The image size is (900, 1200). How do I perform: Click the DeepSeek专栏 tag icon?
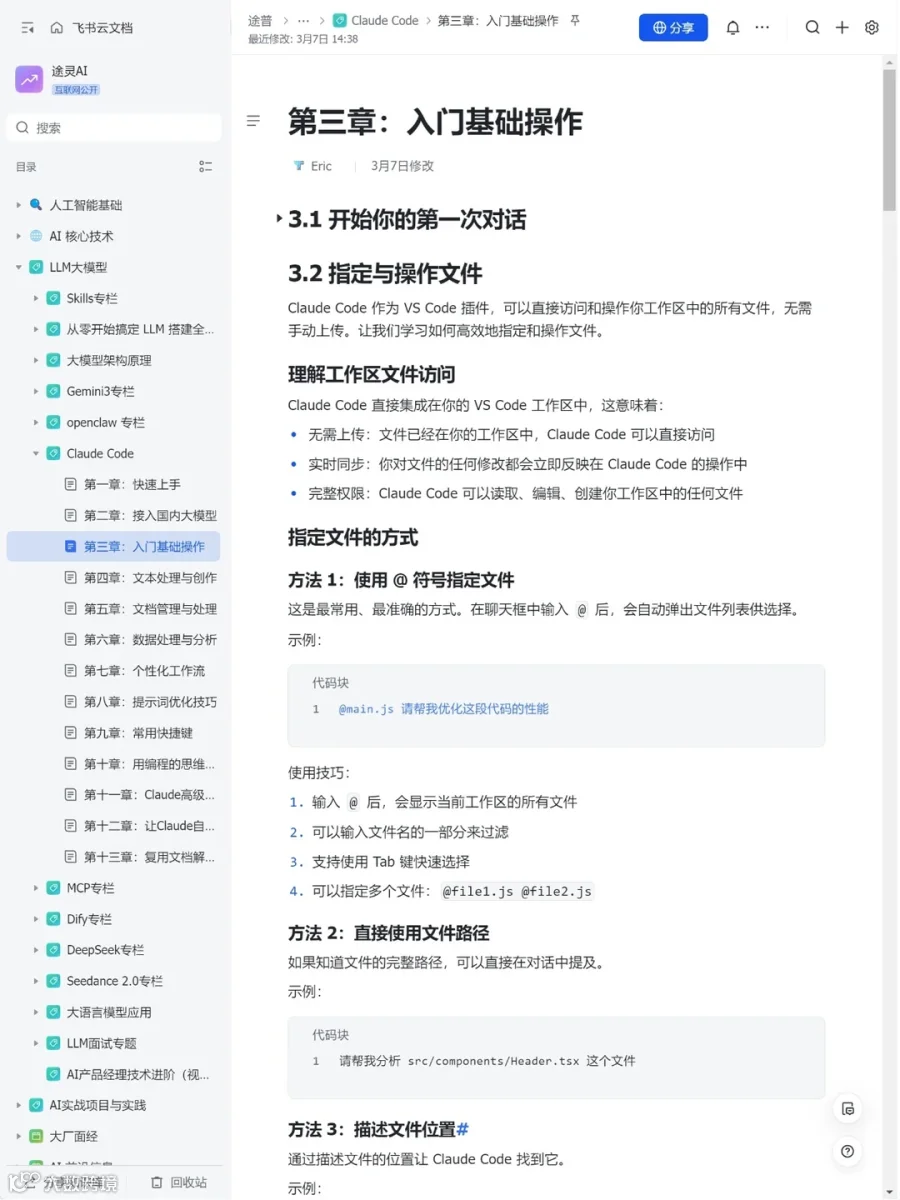coord(54,950)
